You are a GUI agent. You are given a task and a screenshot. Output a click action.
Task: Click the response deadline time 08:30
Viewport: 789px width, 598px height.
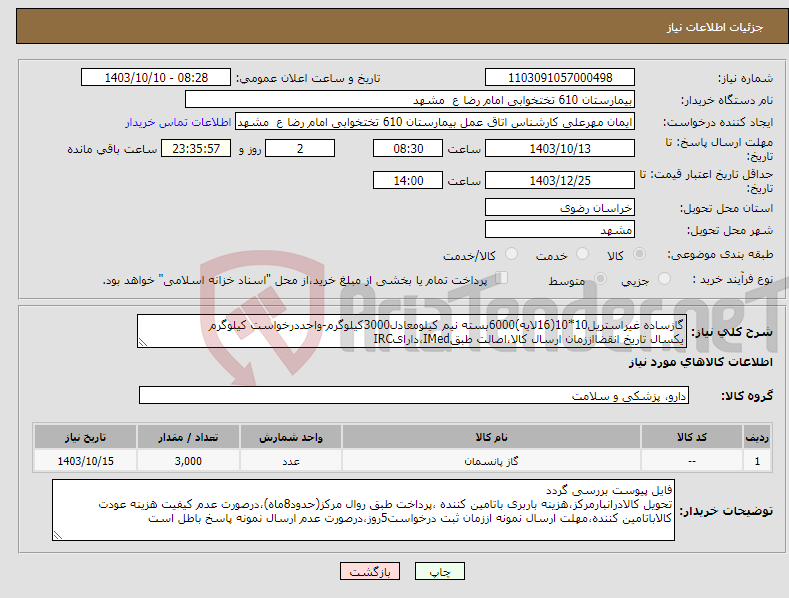[x=408, y=148]
